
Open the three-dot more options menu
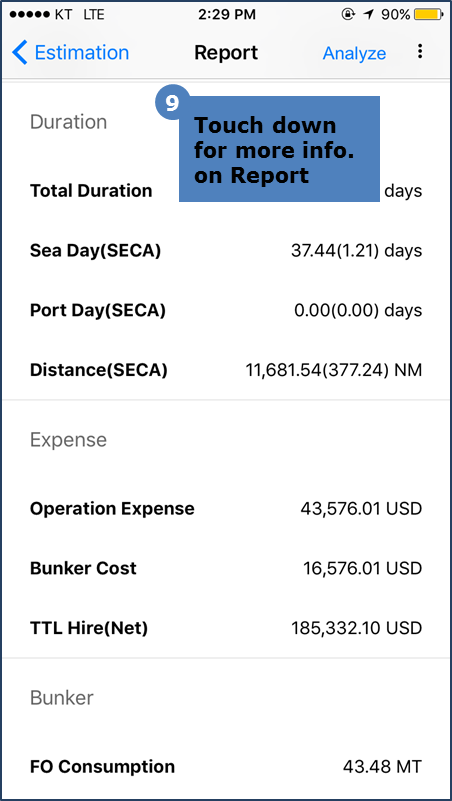(420, 51)
